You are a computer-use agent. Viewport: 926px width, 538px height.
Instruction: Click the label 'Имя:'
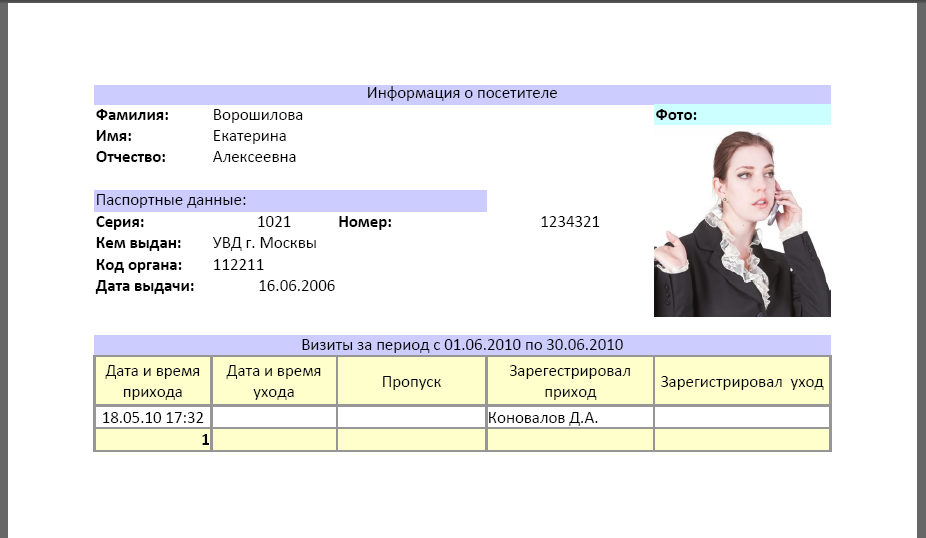click(x=114, y=136)
